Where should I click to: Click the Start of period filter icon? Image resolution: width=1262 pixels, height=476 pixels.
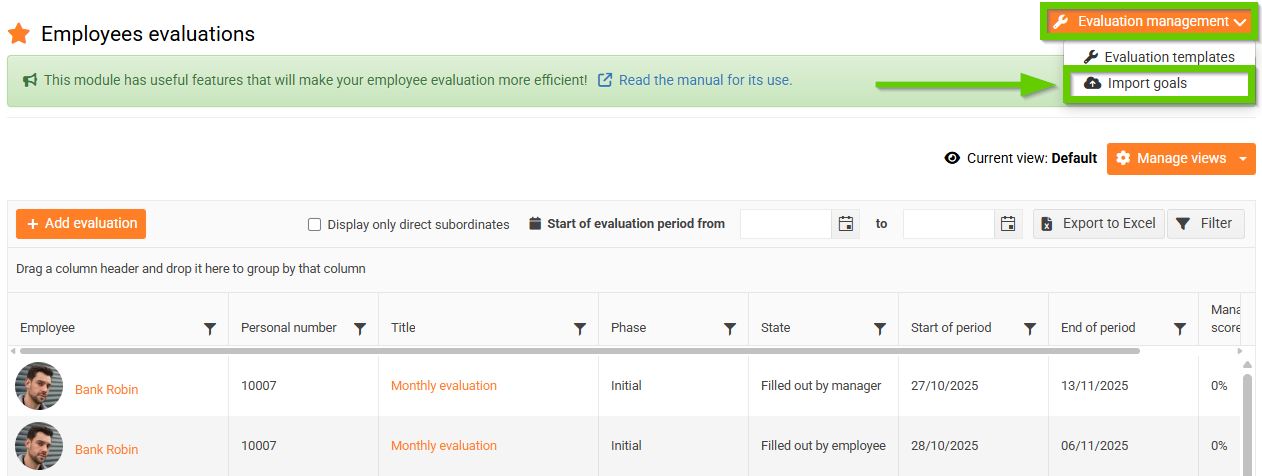(1030, 328)
